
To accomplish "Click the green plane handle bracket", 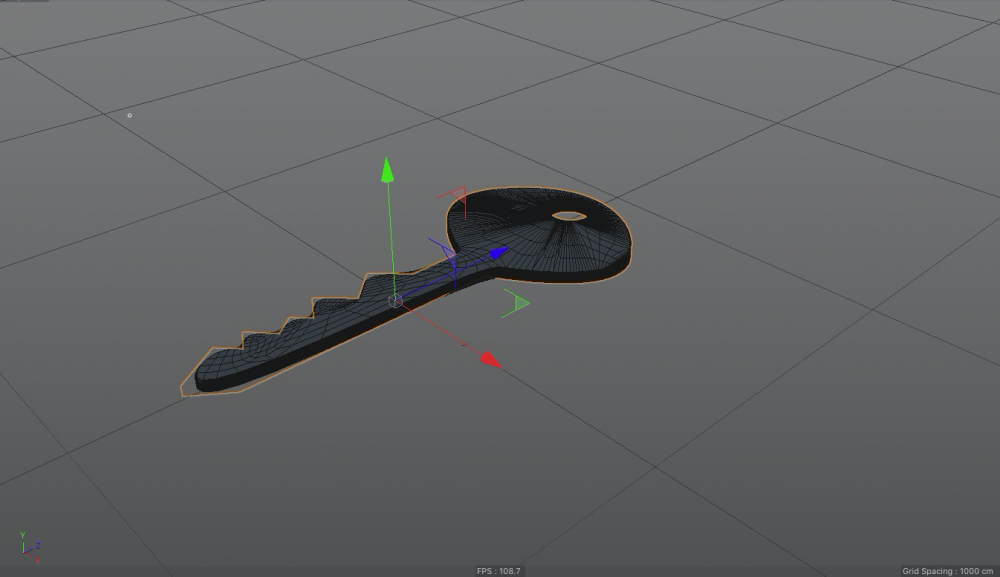I will (515, 303).
